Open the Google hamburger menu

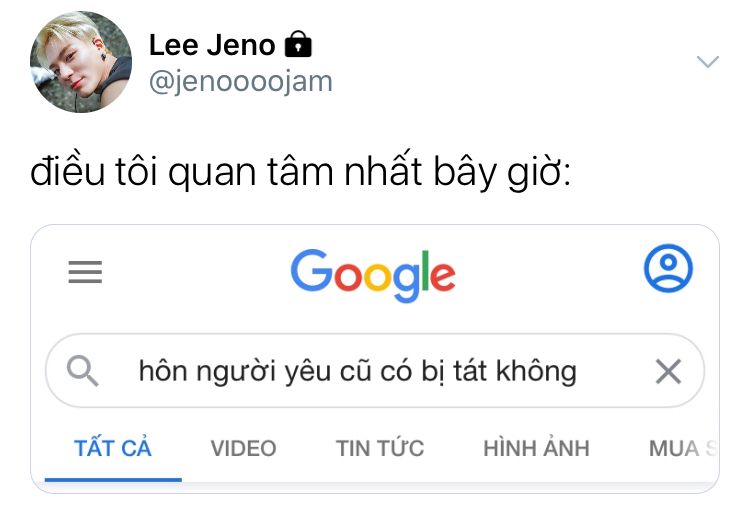(x=85, y=272)
